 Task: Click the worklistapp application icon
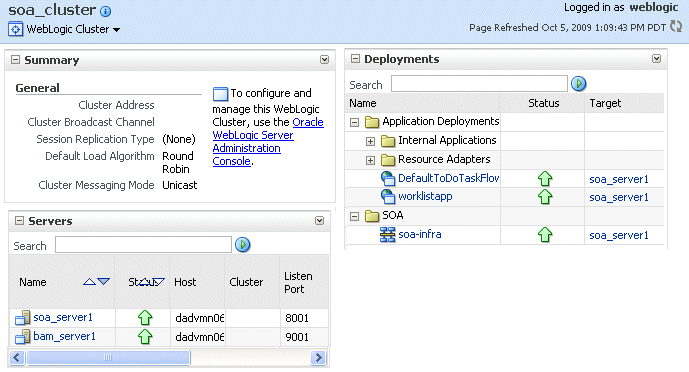(x=388, y=197)
